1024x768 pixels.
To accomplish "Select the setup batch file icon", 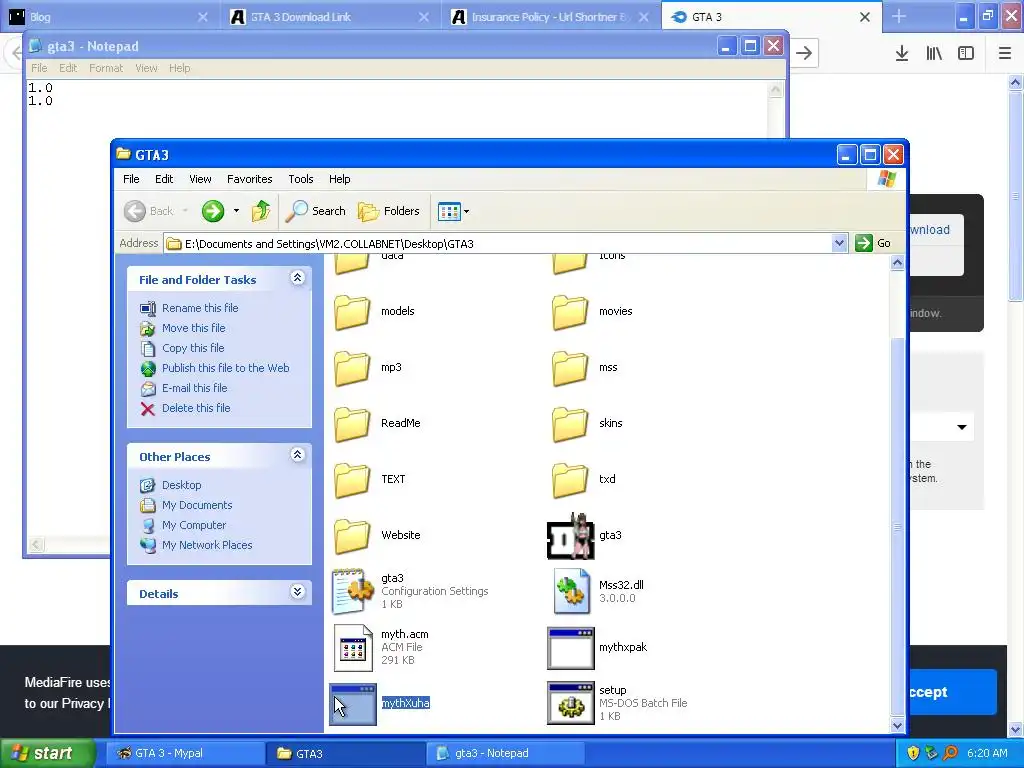I will coord(571,704).
